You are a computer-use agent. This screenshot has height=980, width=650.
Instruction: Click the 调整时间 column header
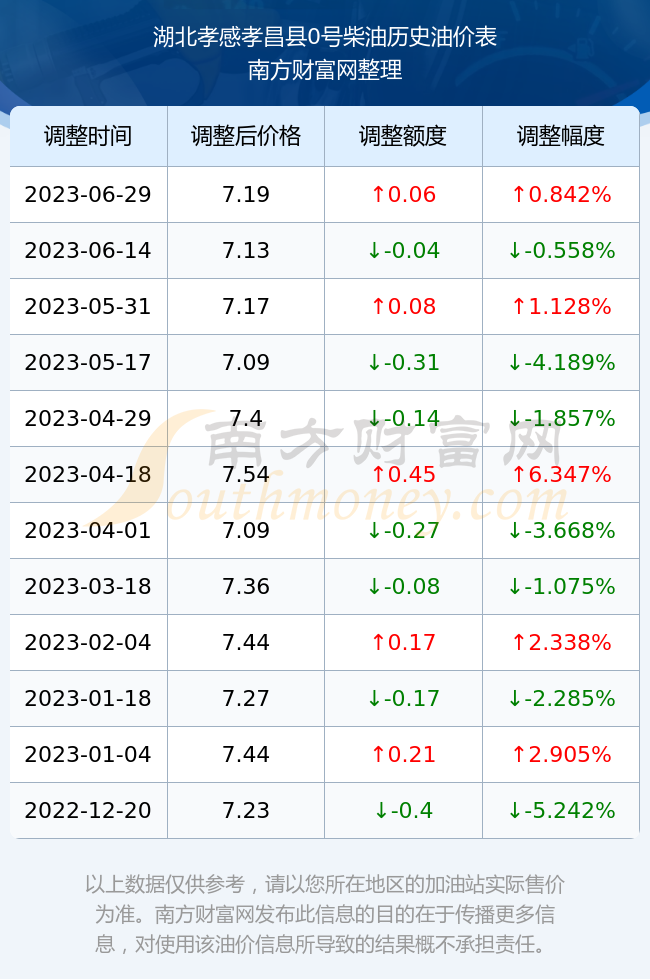click(88, 136)
